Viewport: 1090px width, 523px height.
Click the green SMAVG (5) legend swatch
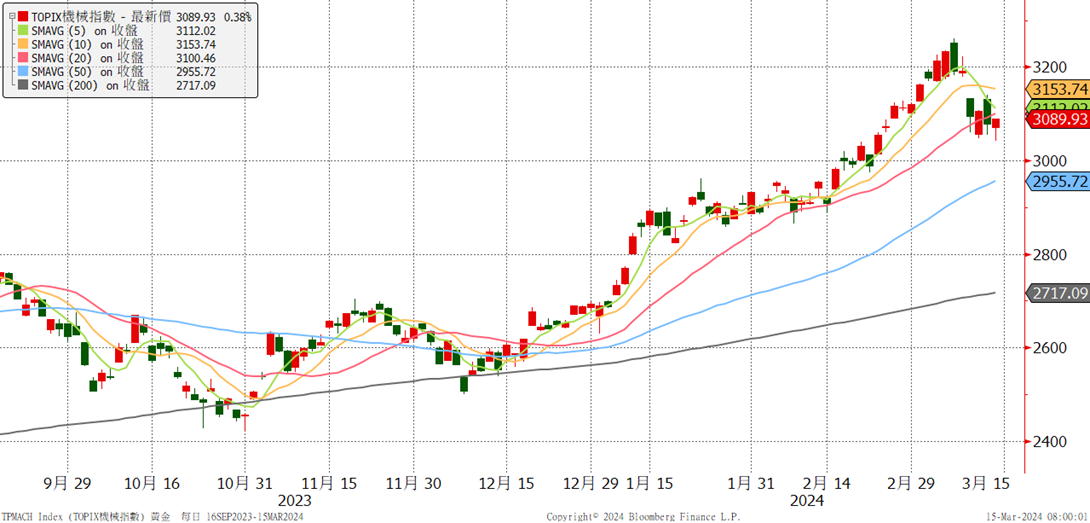tap(24, 30)
